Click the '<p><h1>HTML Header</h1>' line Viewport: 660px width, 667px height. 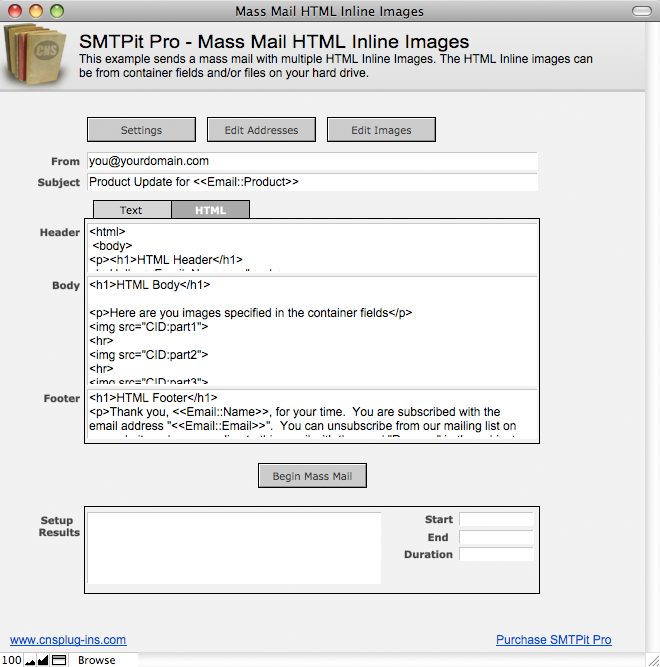point(166,259)
